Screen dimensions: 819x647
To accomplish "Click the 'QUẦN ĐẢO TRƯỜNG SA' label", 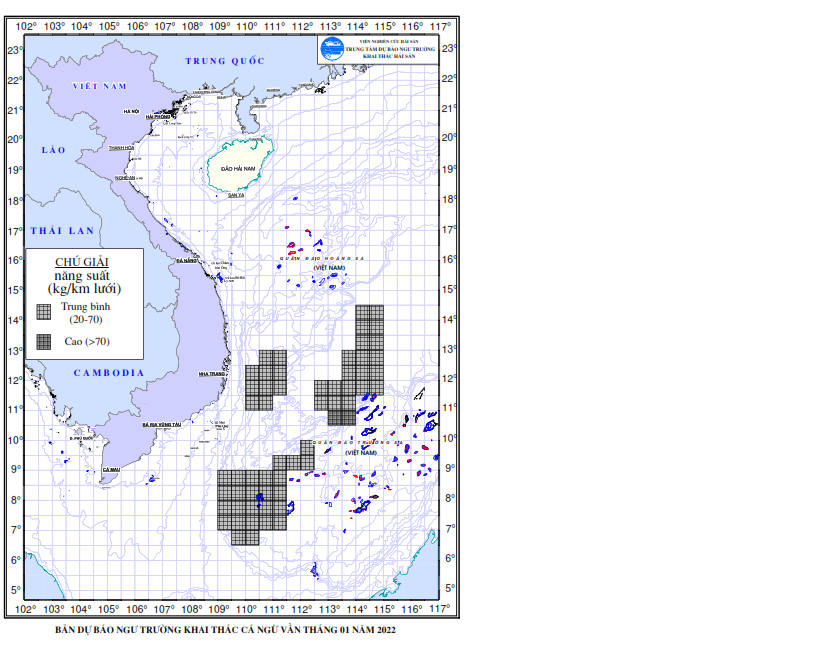I will (358, 443).
